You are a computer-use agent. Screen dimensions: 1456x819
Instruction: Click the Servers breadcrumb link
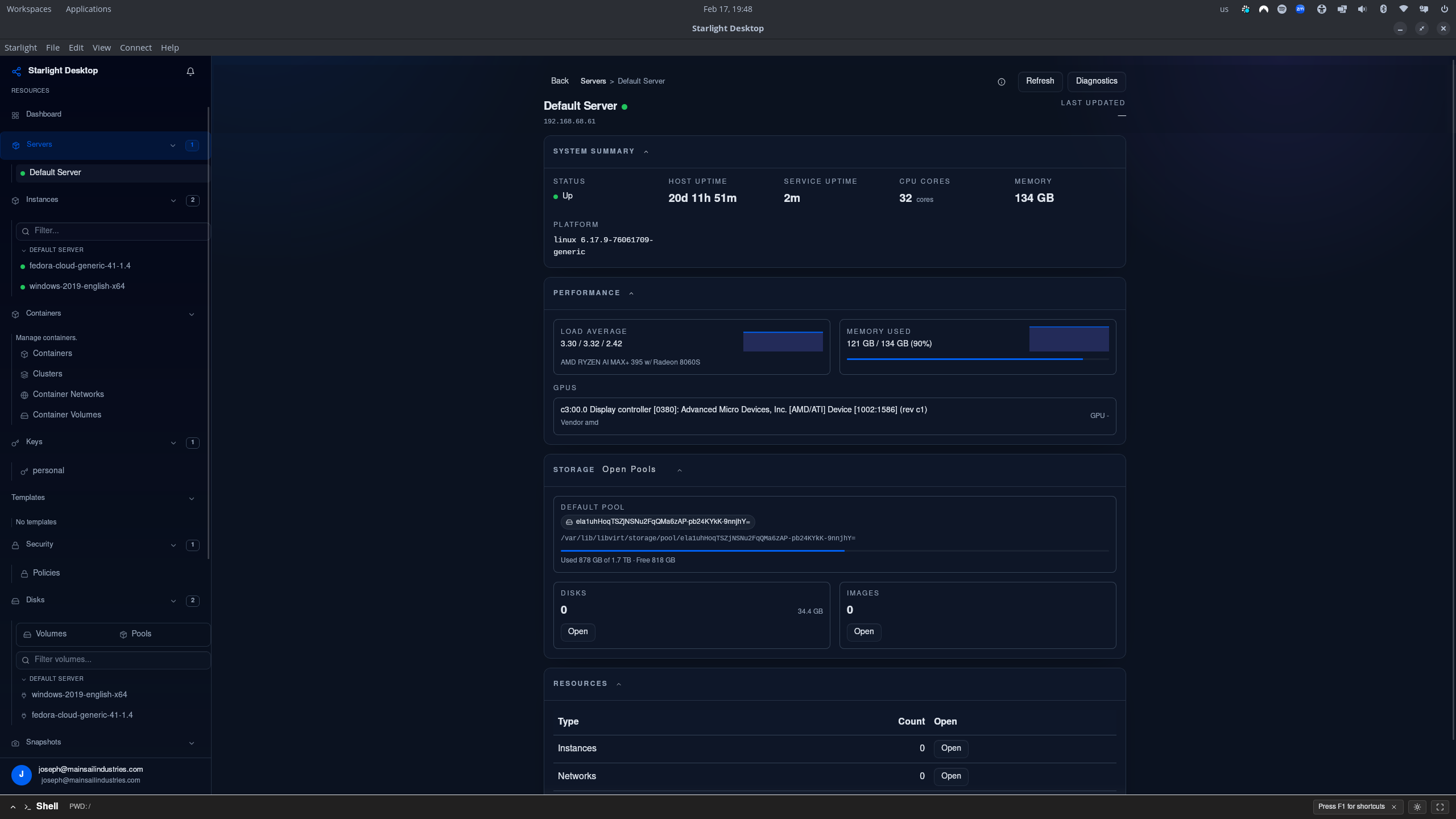click(593, 81)
